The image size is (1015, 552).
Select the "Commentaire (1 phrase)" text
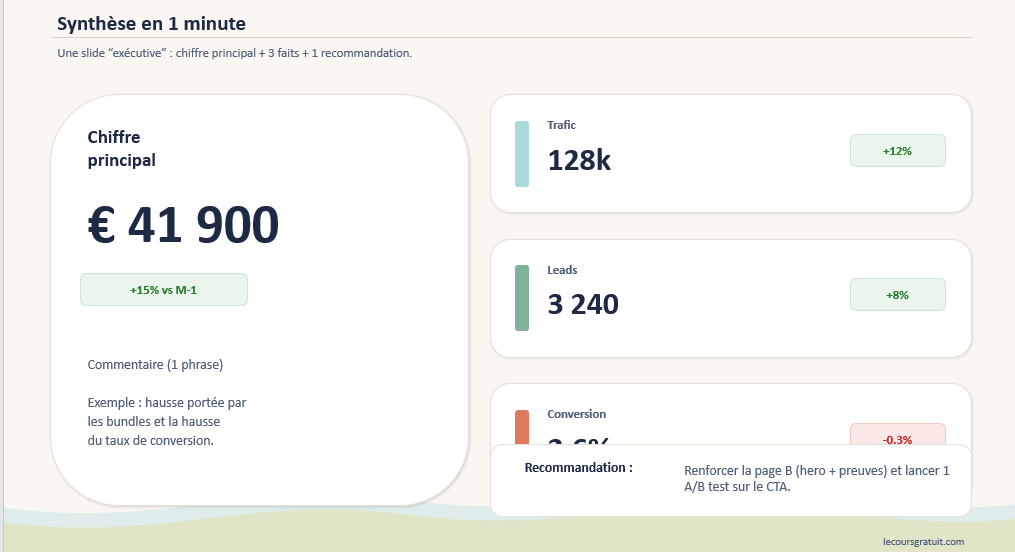click(155, 365)
